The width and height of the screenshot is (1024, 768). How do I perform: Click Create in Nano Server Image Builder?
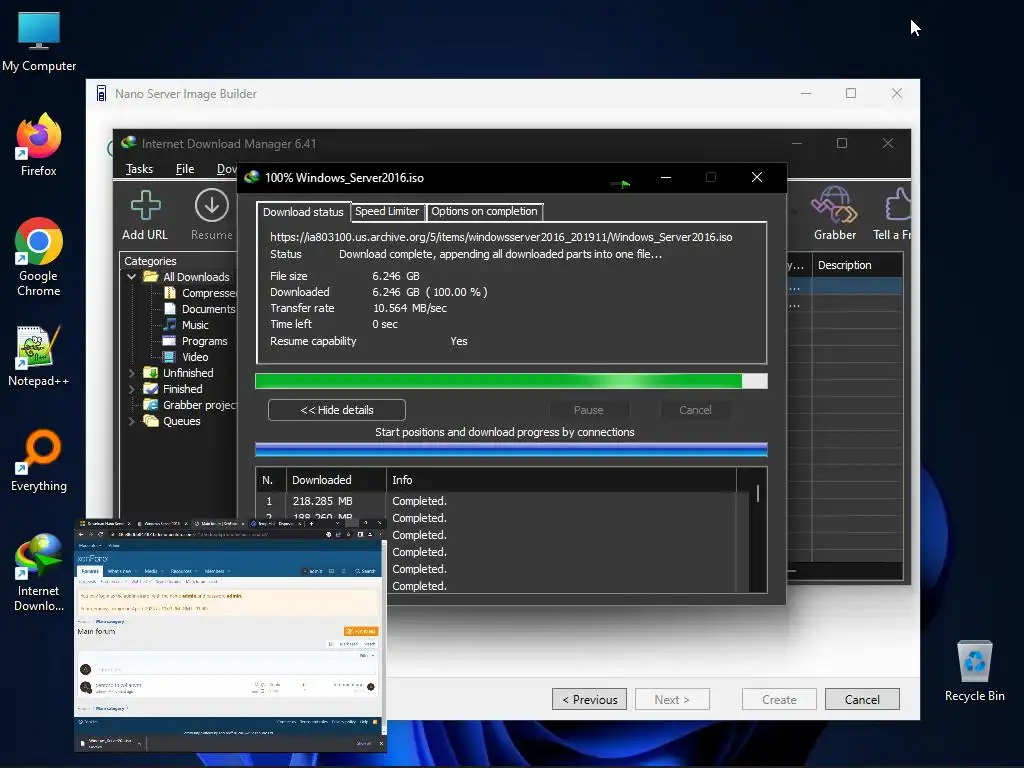coord(779,699)
